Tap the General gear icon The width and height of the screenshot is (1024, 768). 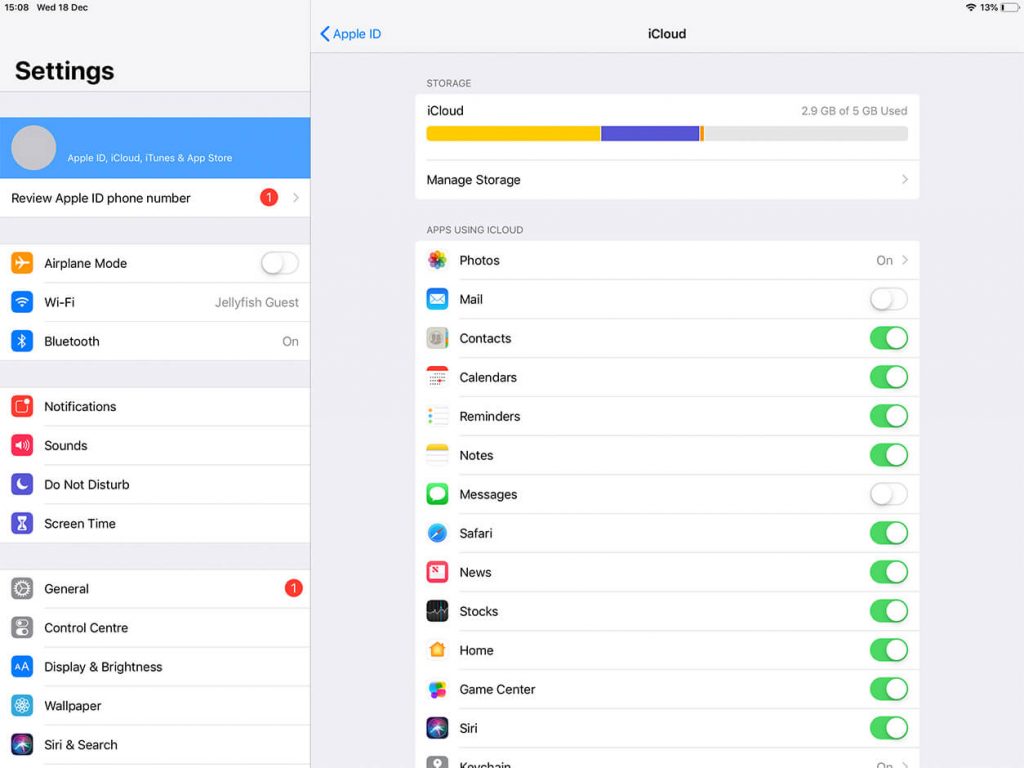[x=22, y=588]
